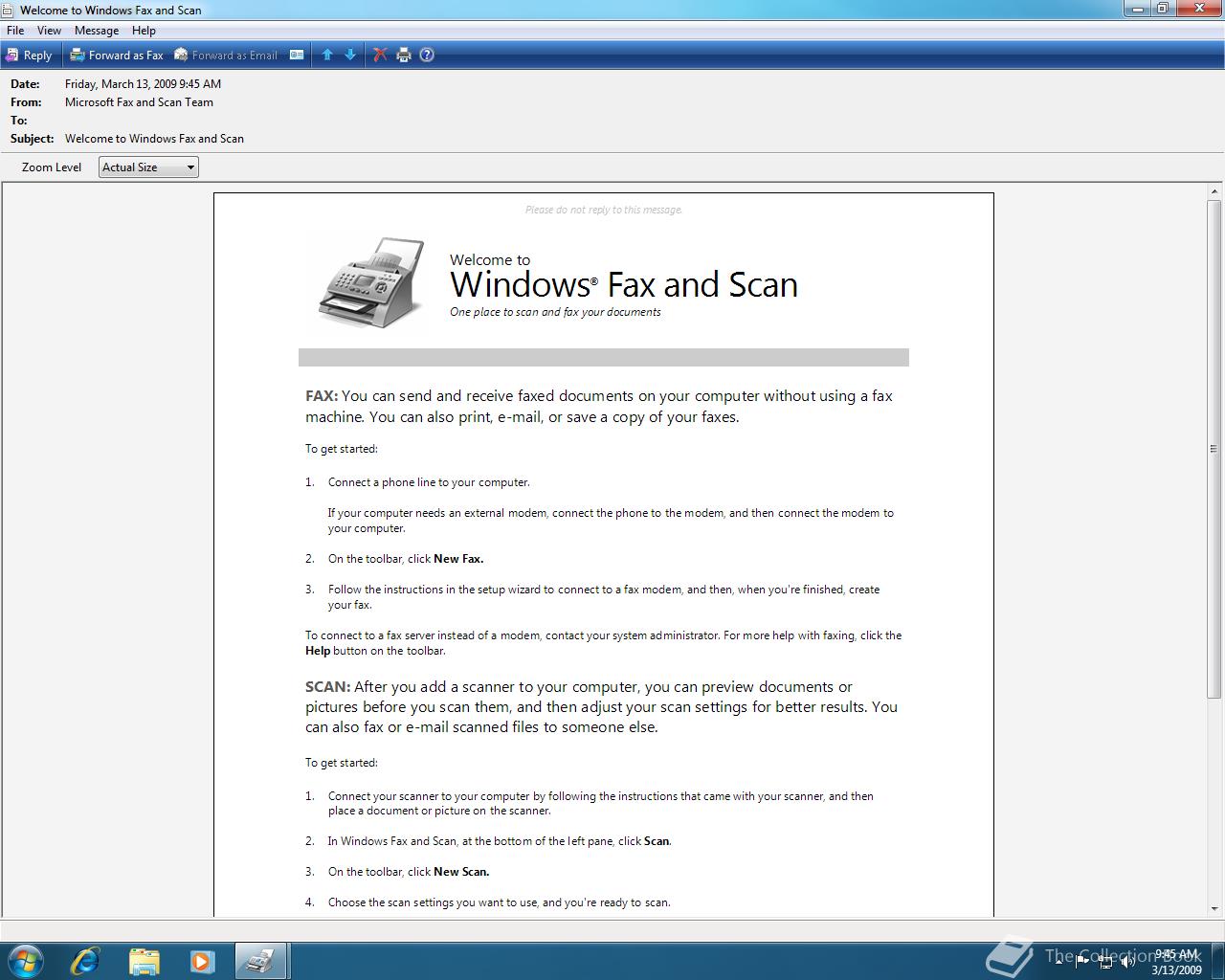Click the volume speaker icon in the tray
This screenshot has width=1225, height=980.
coord(1128,961)
